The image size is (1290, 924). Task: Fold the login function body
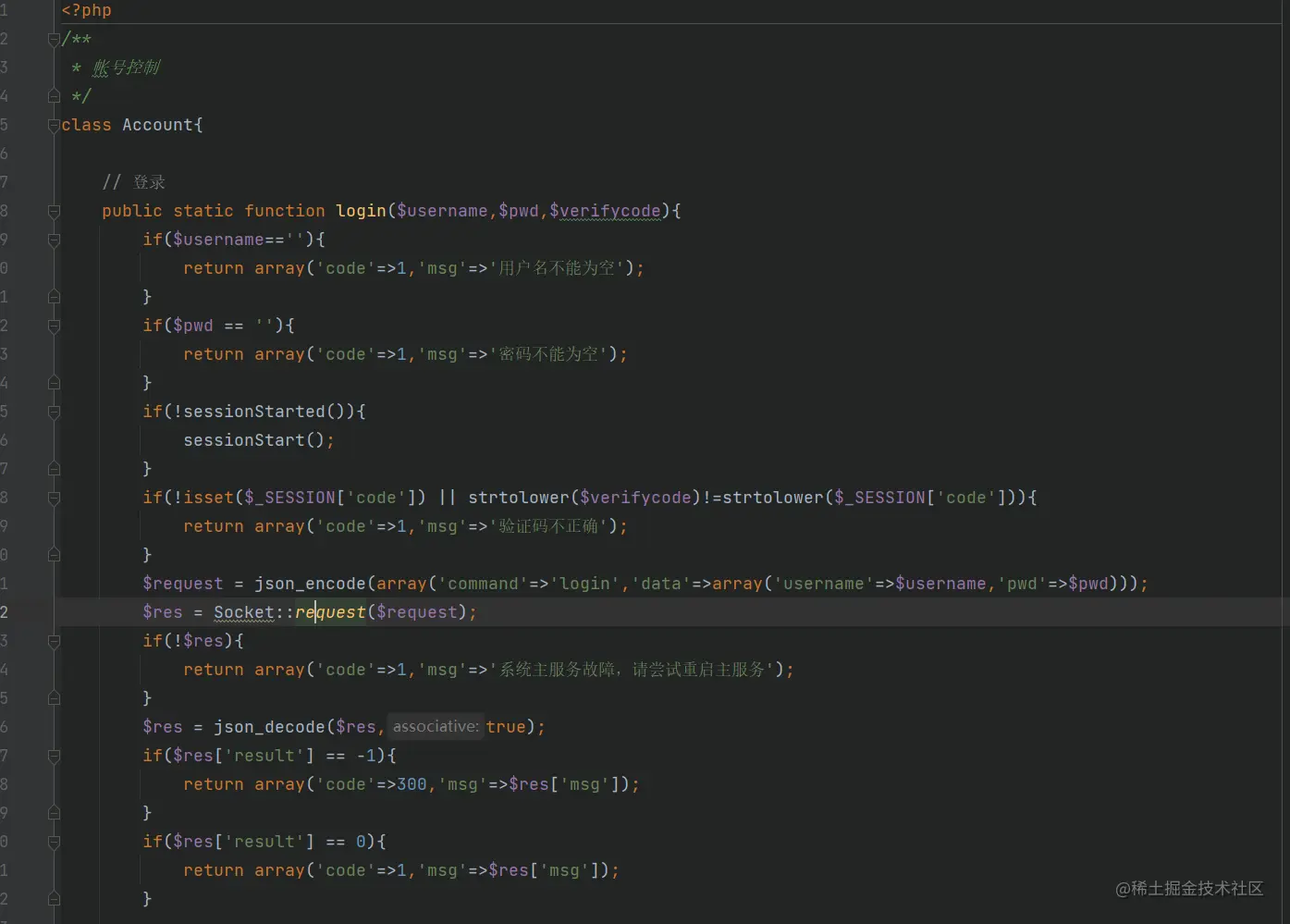(x=54, y=211)
